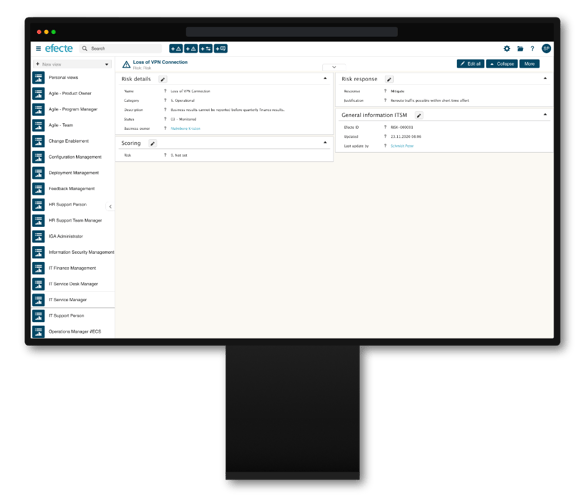Image resolution: width=585 pixels, height=497 pixels.
Task: Collapse the left sidebar with the chevron
Action: click(x=110, y=206)
